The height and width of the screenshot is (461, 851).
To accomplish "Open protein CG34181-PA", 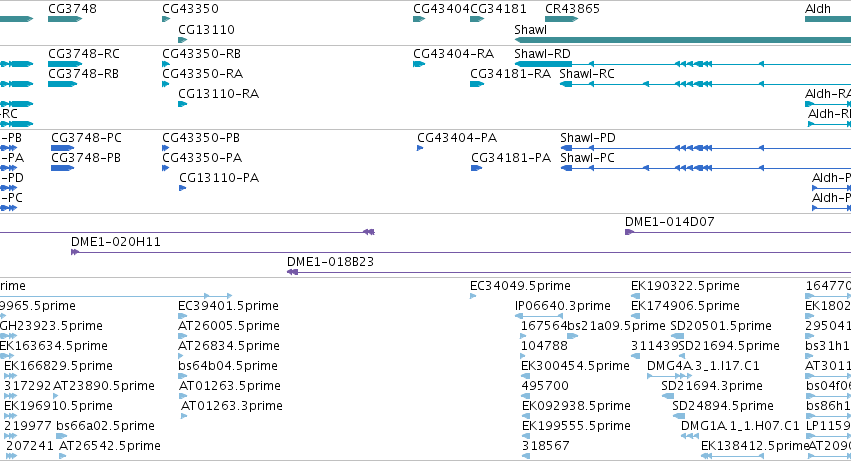I will (x=511, y=158).
